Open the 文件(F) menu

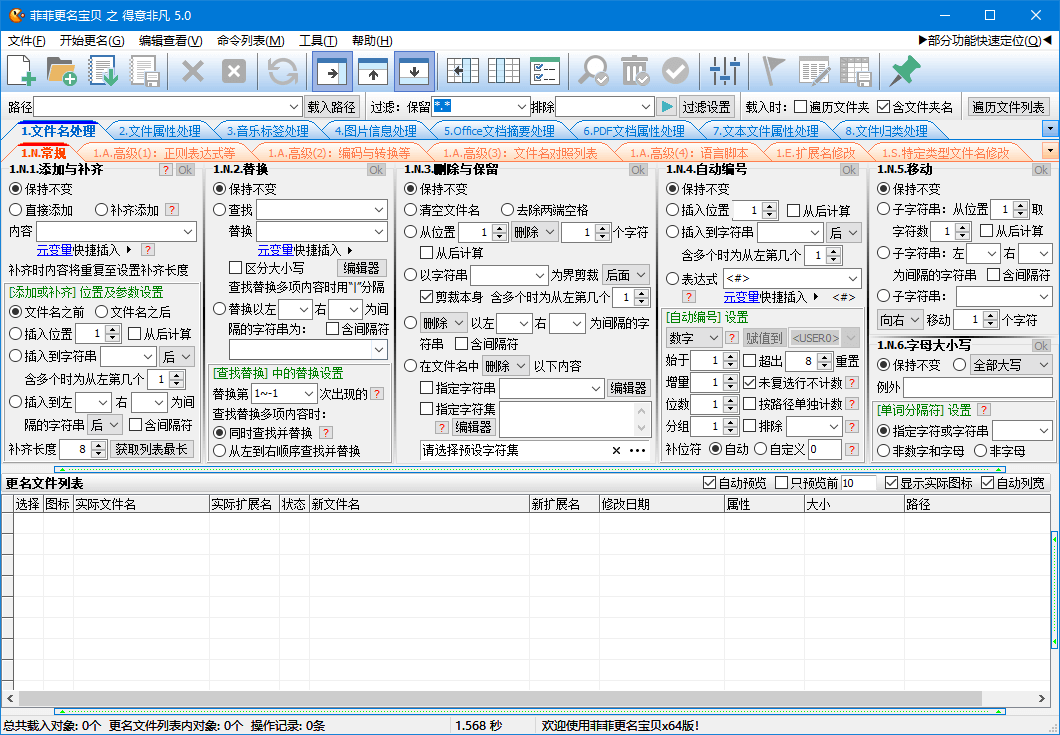pos(26,41)
